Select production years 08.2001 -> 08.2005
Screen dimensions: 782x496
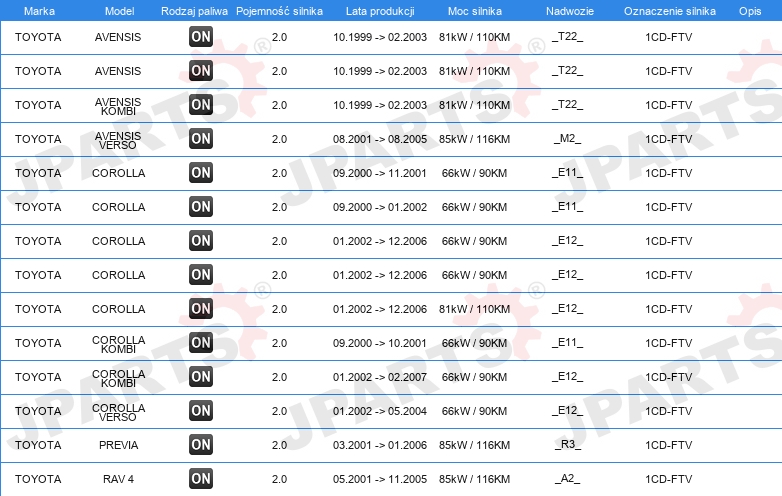(x=380, y=139)
